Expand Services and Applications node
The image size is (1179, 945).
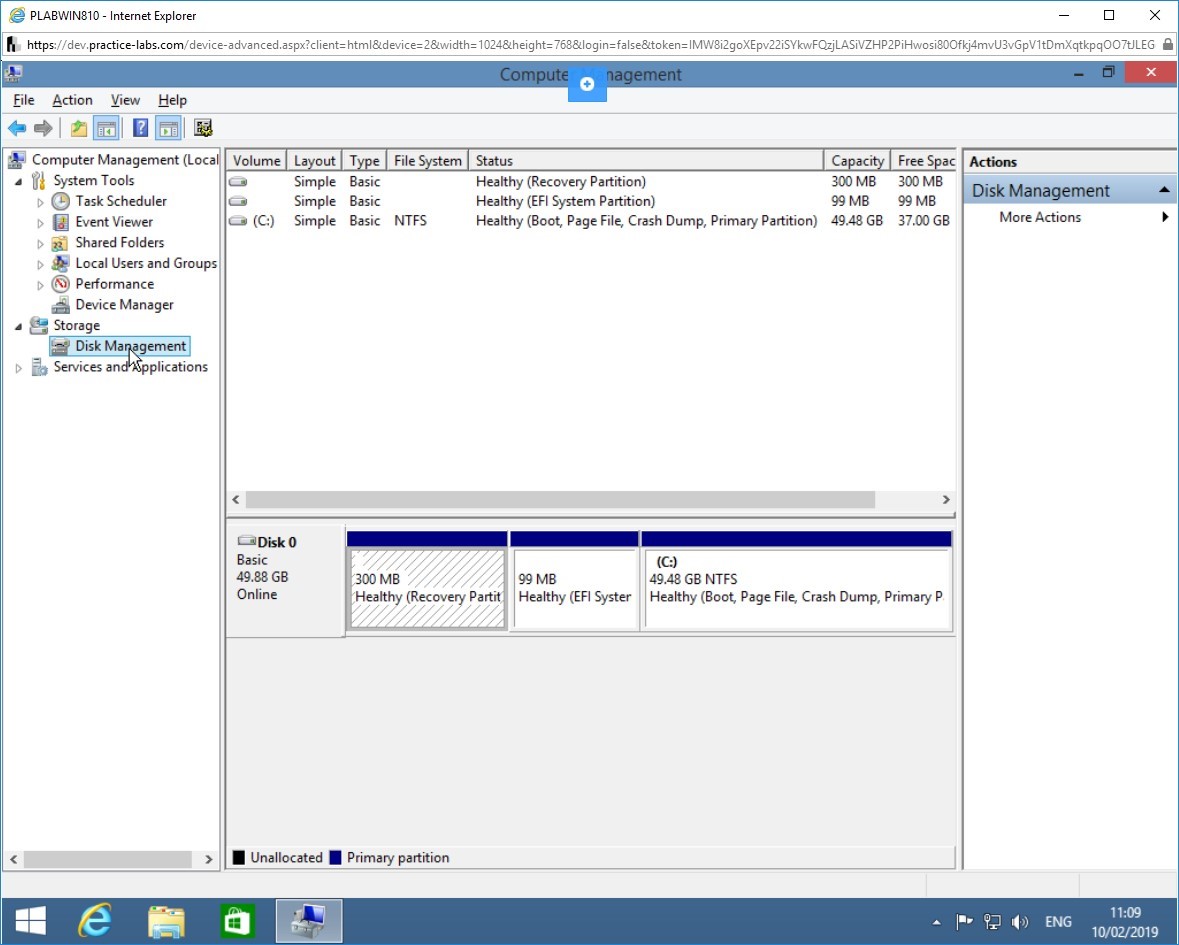pyautogui.click(x=19, y=368)
